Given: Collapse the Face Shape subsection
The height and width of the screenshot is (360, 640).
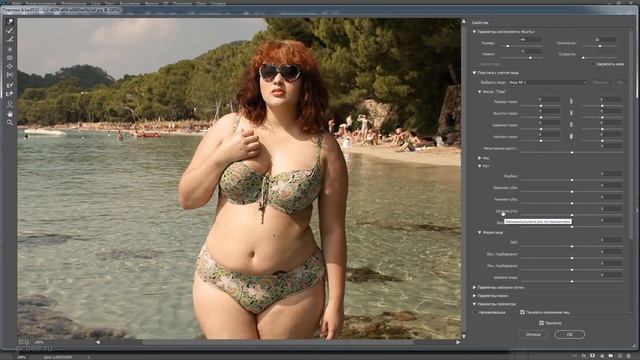Looking at the screenshot, I should pyautogui.click(x=480, y=232).
